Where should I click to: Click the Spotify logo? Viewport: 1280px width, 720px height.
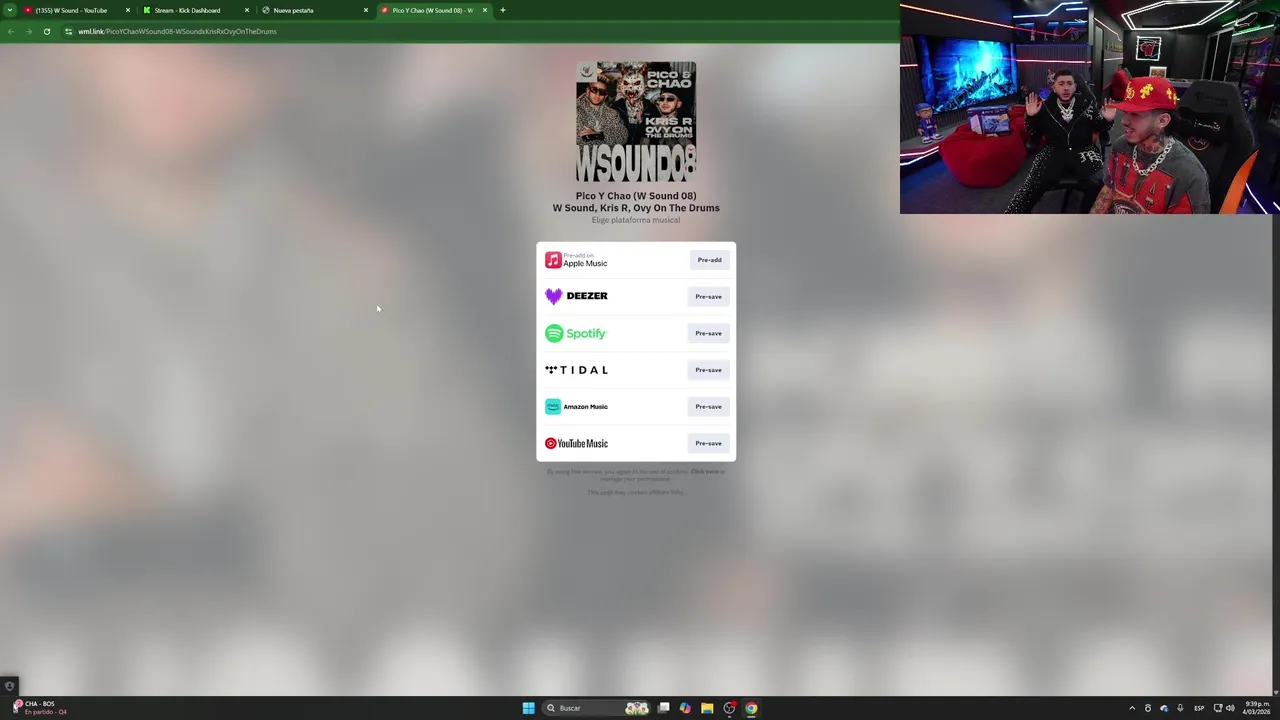(576, 333)
